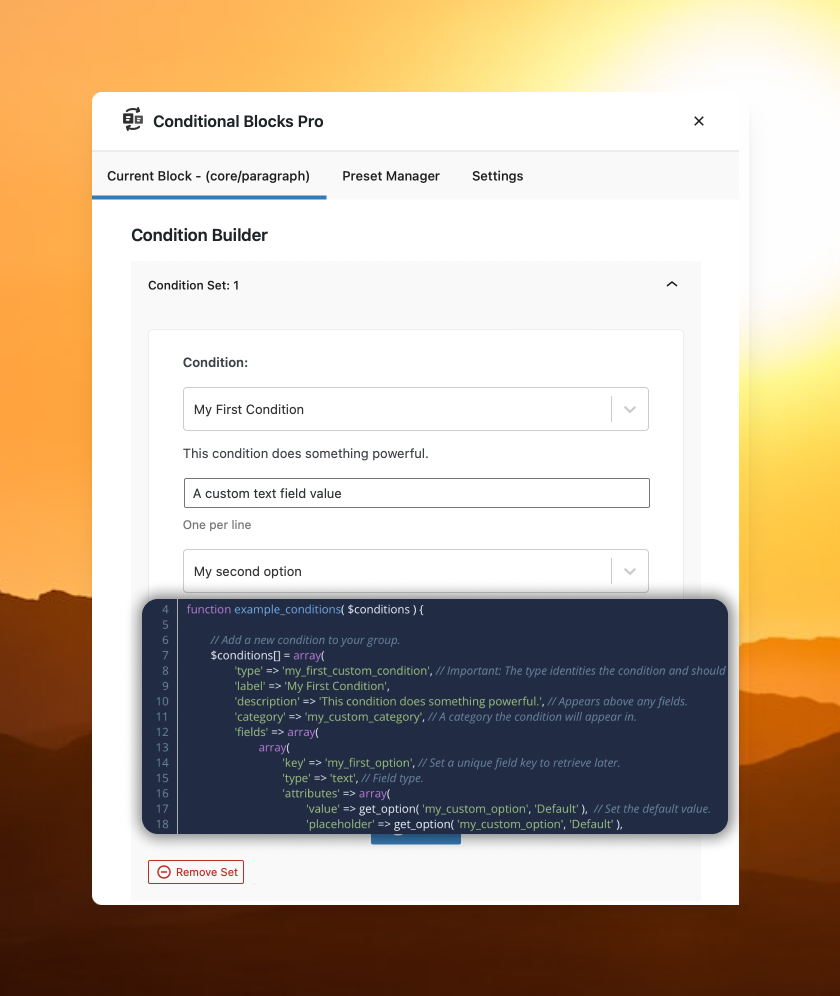840x996 pixels.
Task: Click the Conditional Blocks Pro logo icon
Action: (133, 119)
